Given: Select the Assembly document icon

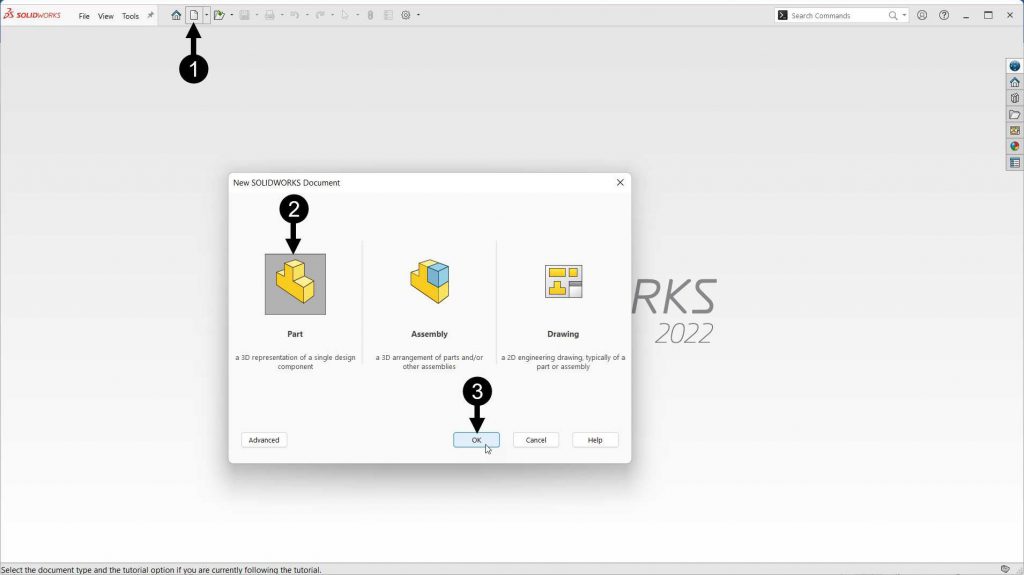Looking at the screenshot, I should tap(430, 282).
